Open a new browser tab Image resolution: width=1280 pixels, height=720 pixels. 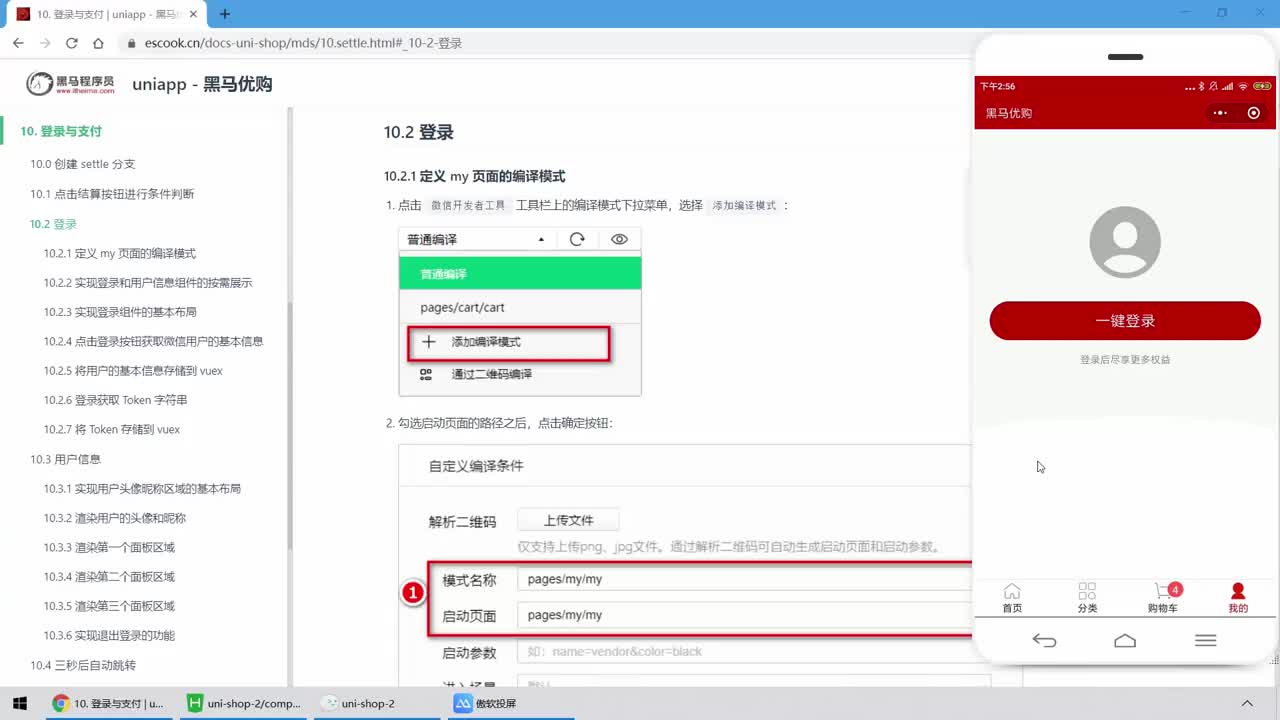click(225, 14)
